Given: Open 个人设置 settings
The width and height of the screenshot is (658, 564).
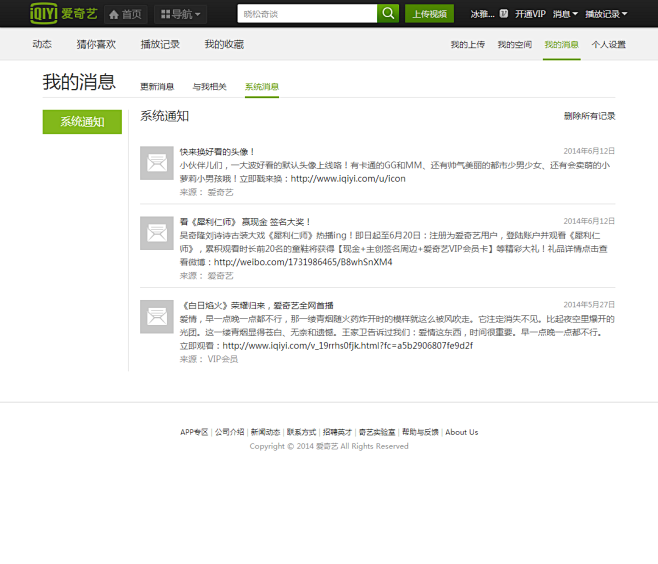Looking at the screenshot, I should [608, 44].
